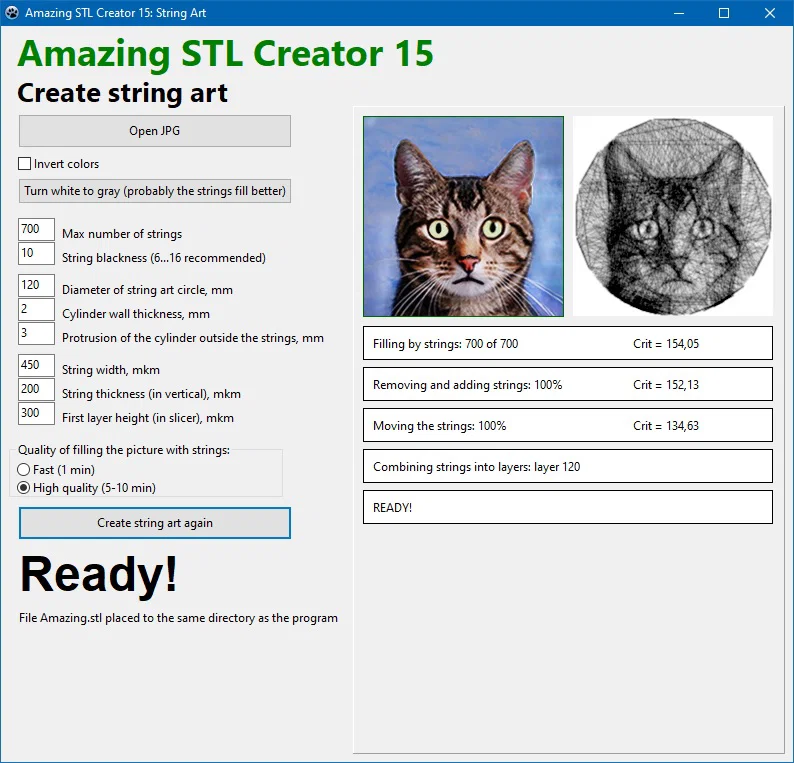Click the original cat photo thumbnail
The image size is (794, 763).
click(463, 216)
